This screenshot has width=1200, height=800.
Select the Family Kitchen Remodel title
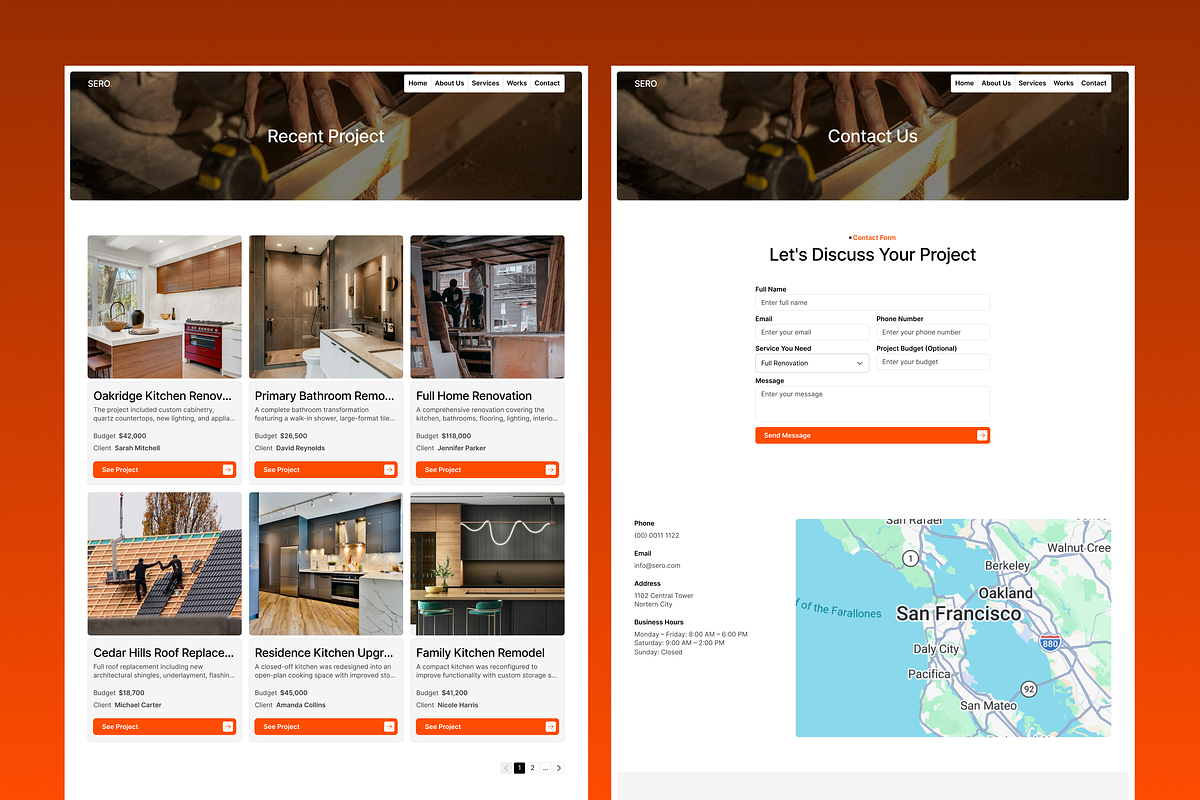[480, 653]
